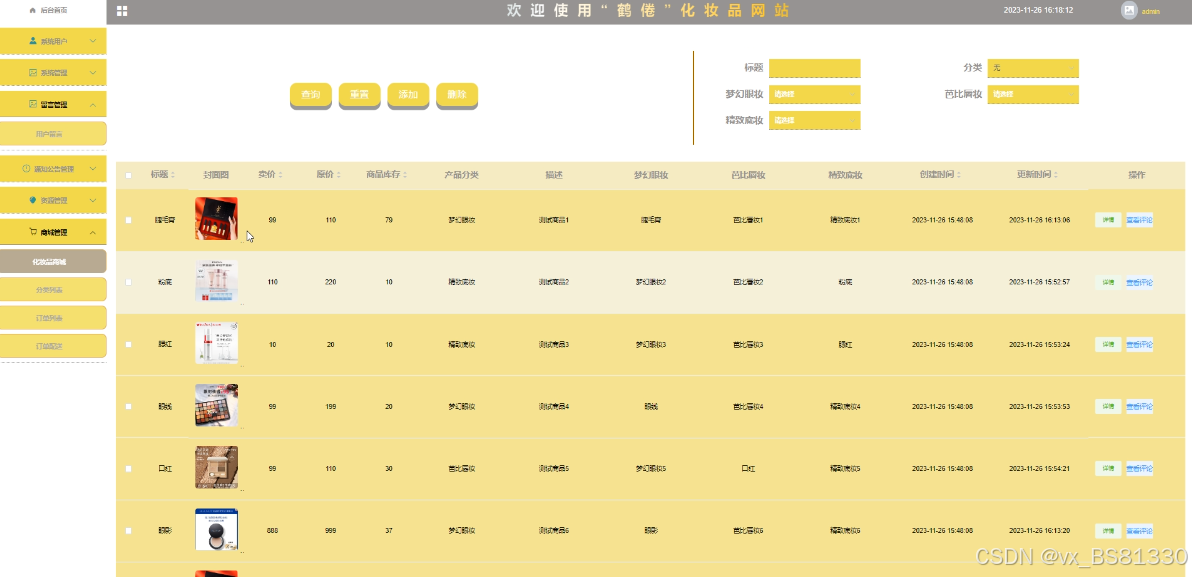
Task: Check the 睫毛膏 row checkbox
Action: tap(128, 220)
